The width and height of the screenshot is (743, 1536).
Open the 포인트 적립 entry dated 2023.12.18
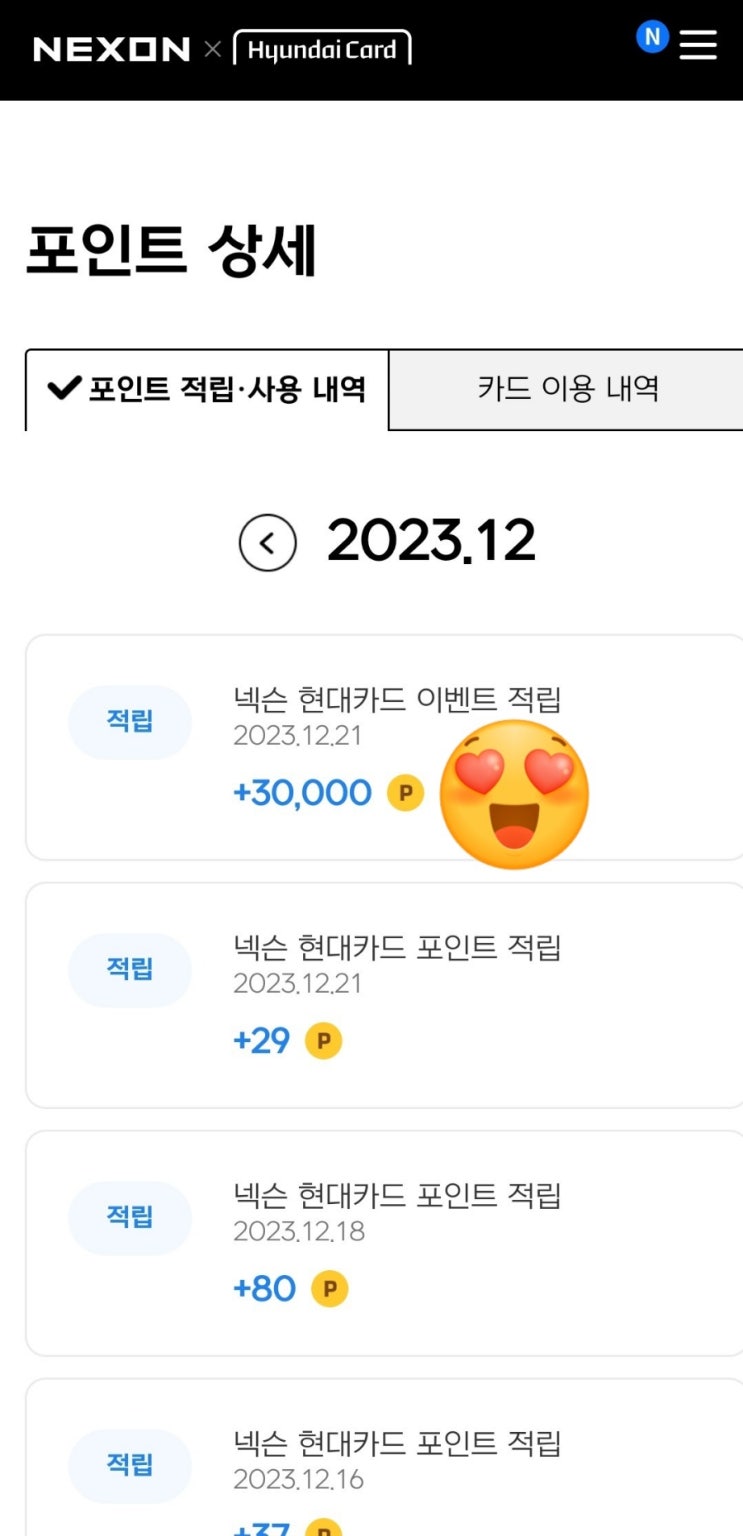[397, 1196]
